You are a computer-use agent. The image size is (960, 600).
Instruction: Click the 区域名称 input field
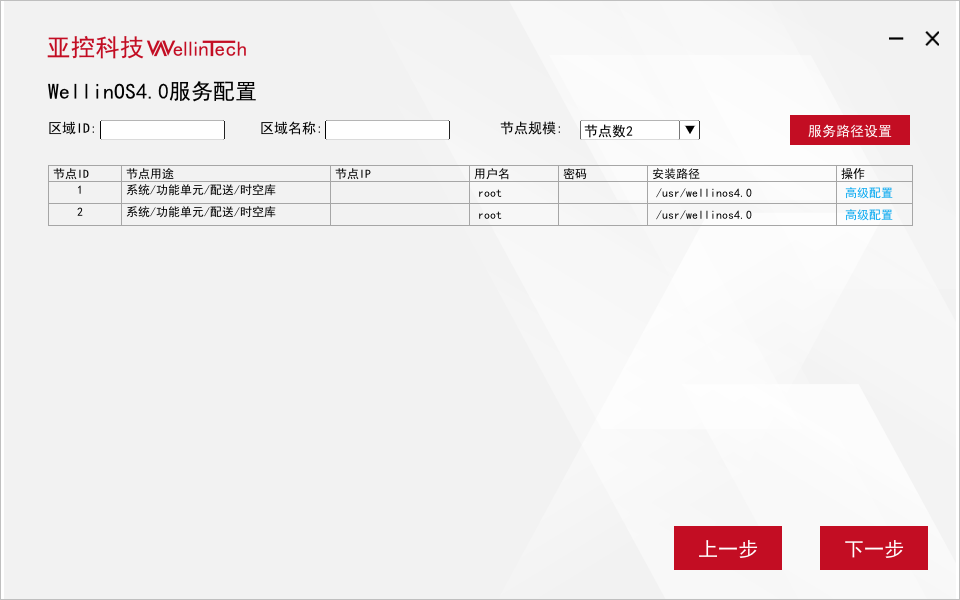[x=387, y=130]
